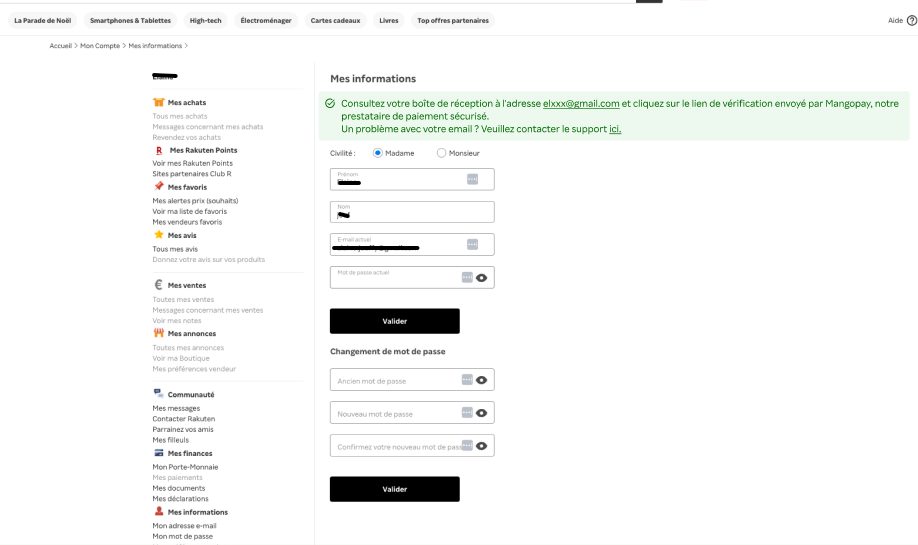Click the support link 'ici'
Viewport: 918px width, 545px height.
click(615, 129)
